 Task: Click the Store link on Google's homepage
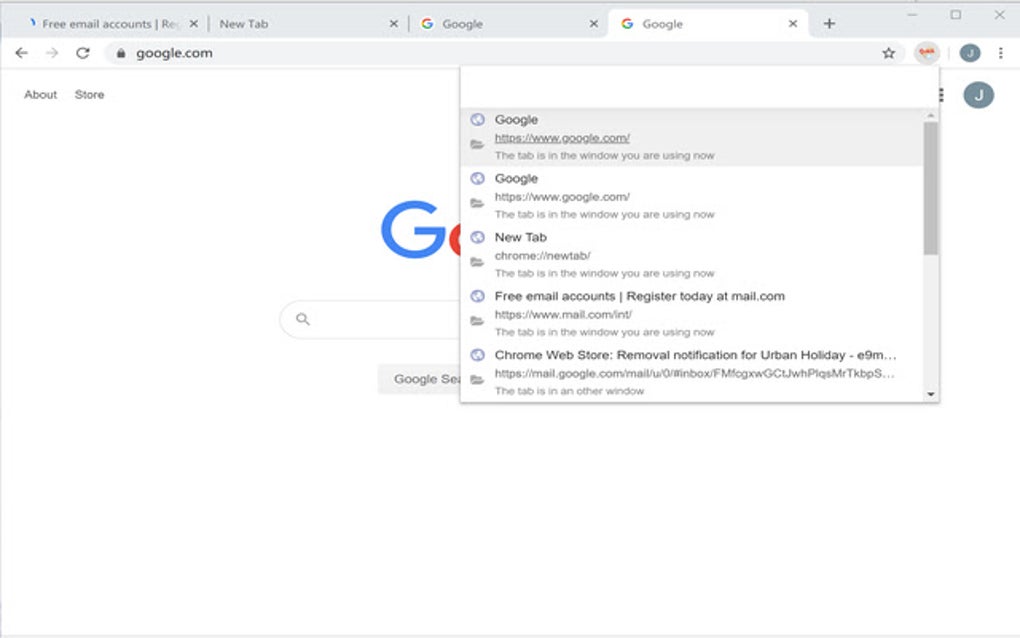89,94
